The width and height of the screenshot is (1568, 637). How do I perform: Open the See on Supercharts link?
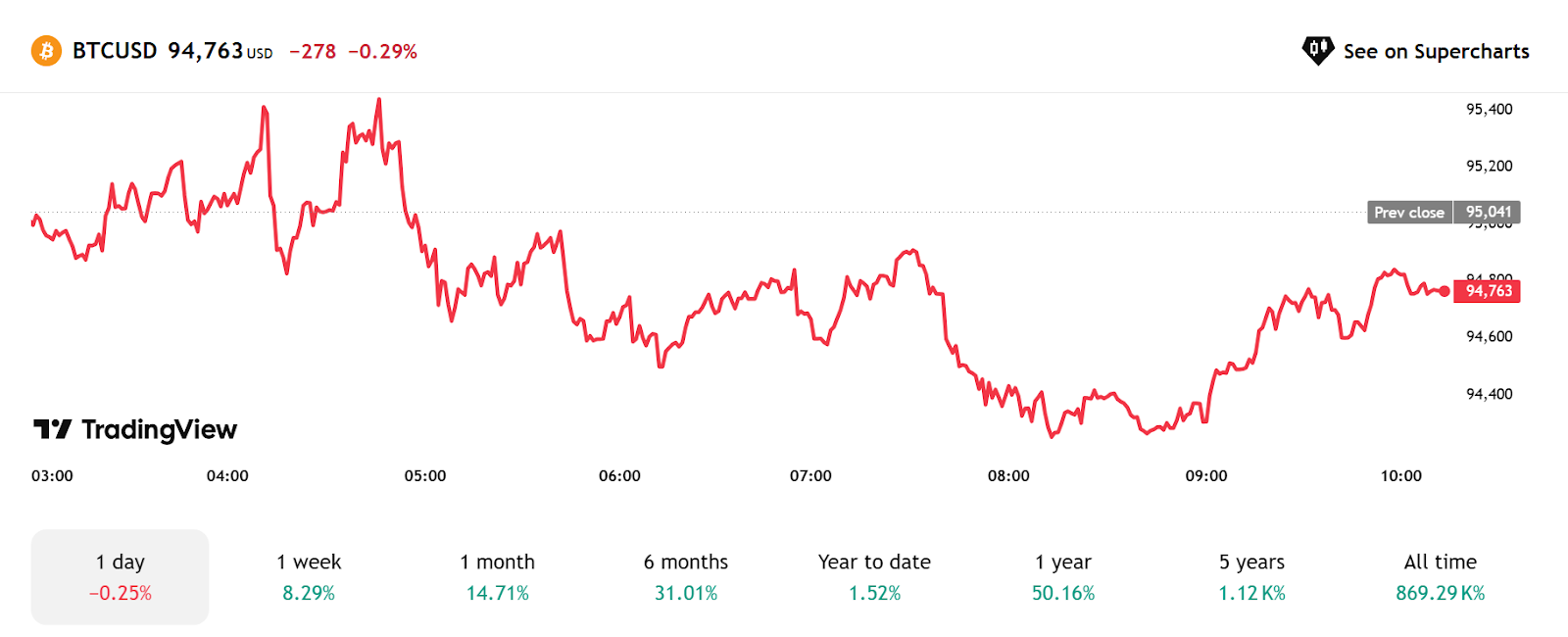tap(1436, 51)
